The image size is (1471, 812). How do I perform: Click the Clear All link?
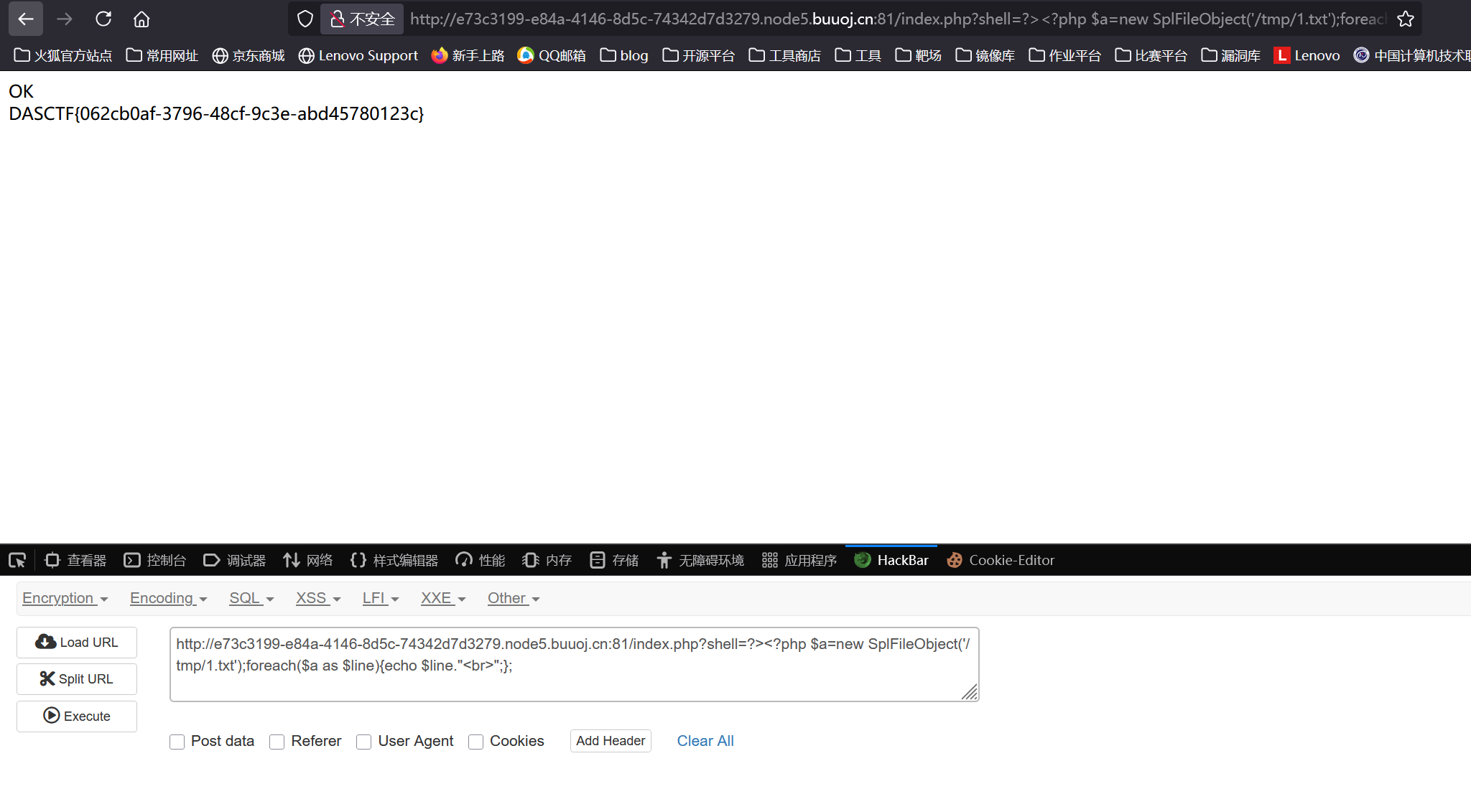[x=705, y=741]
